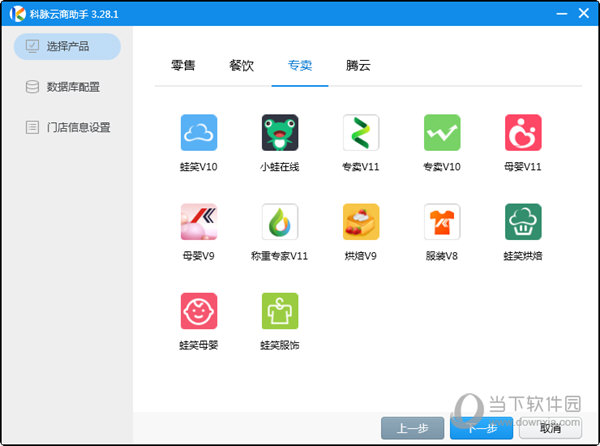Image resolution: width=600 pixels, height=446 pixels.
Task: Click the 母婴V11 label text
Action: click(x=523, y=167)
